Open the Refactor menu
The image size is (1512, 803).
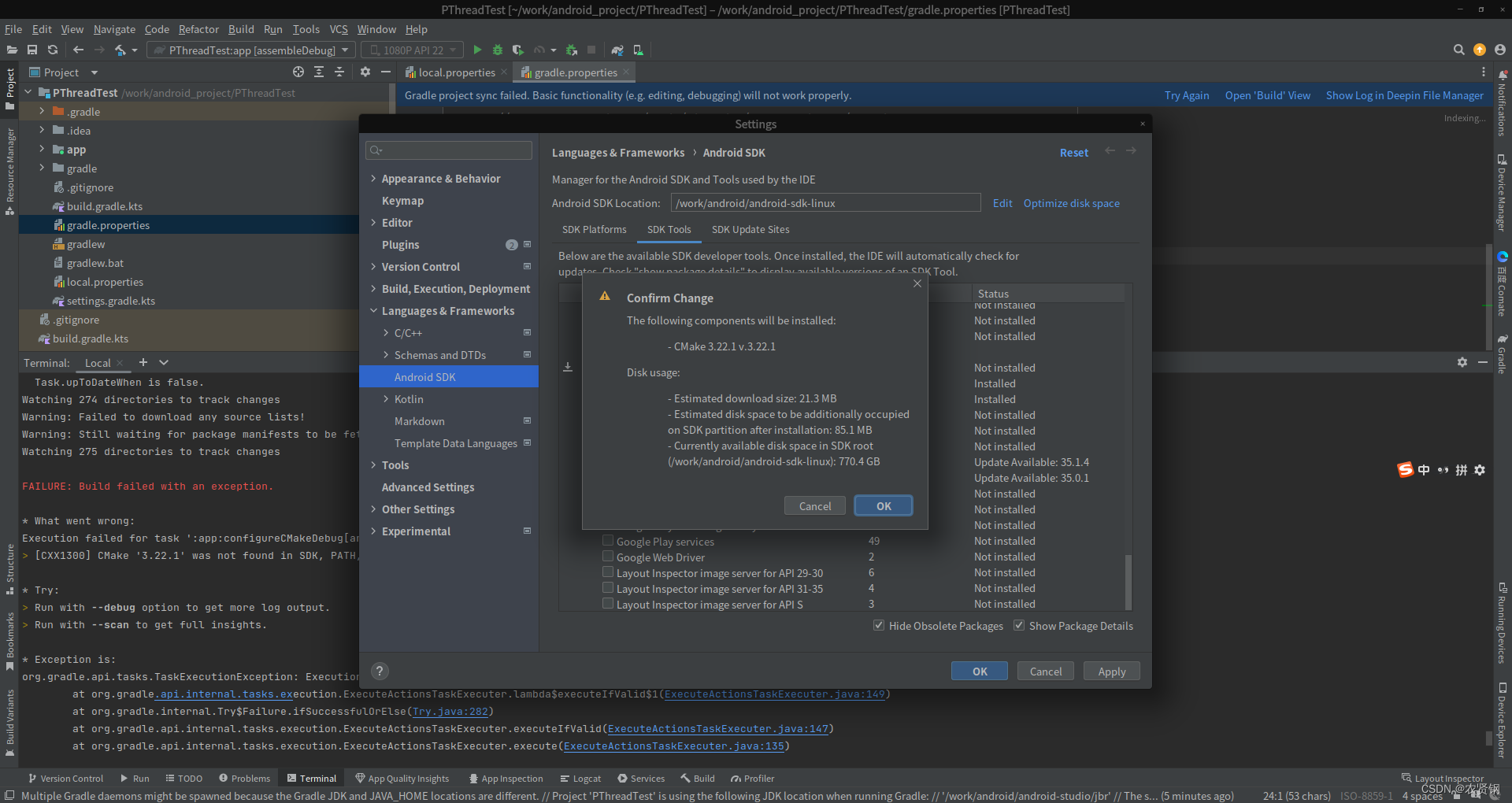pos(198,29)
